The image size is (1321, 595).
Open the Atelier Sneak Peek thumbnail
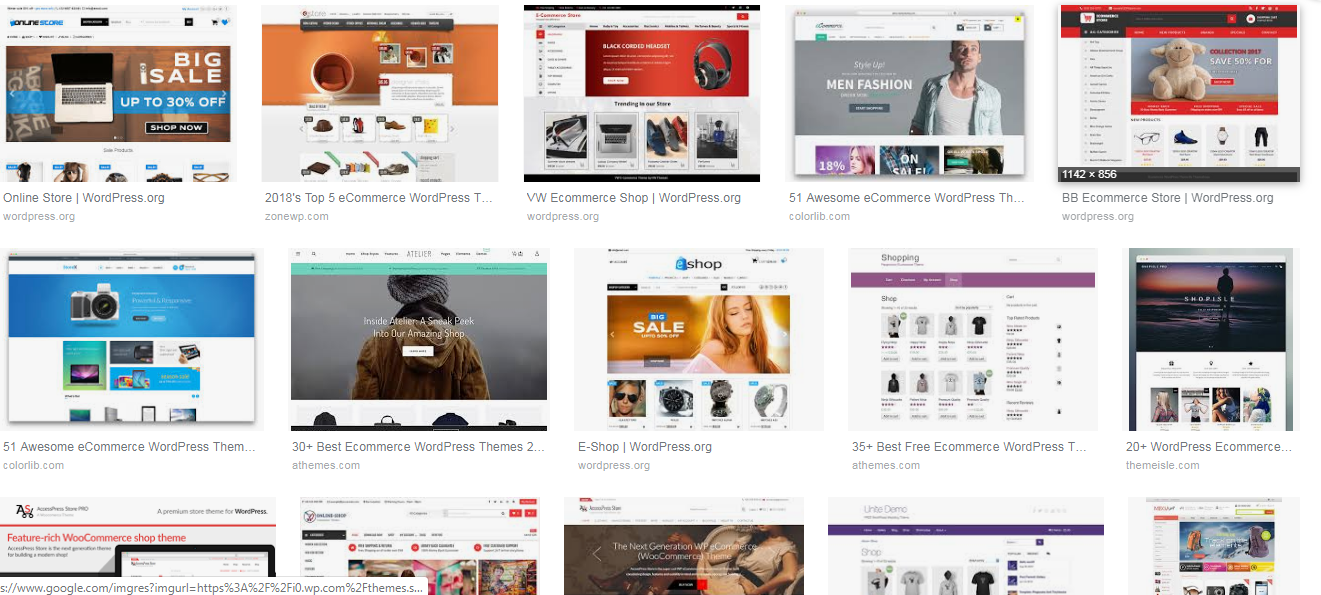pyautogui.click(x=419, y=340)
